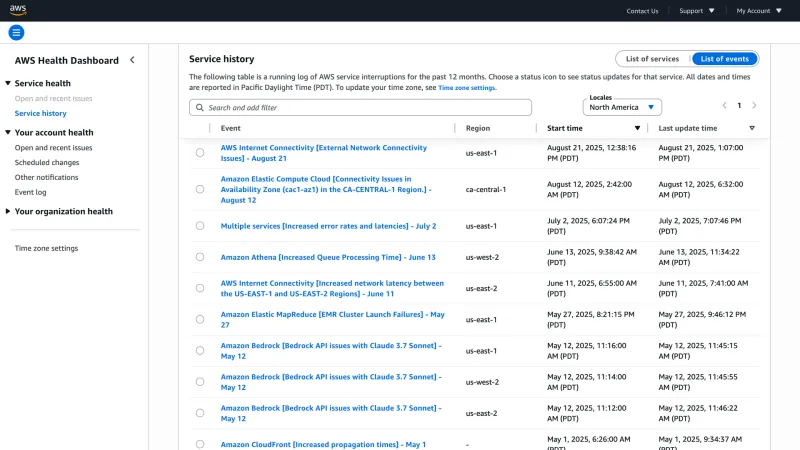Viewport: 800px width, 450px height.
Task: Select the Bedrock us-west-2 May 12 row
Action: (x=200, y=382)
